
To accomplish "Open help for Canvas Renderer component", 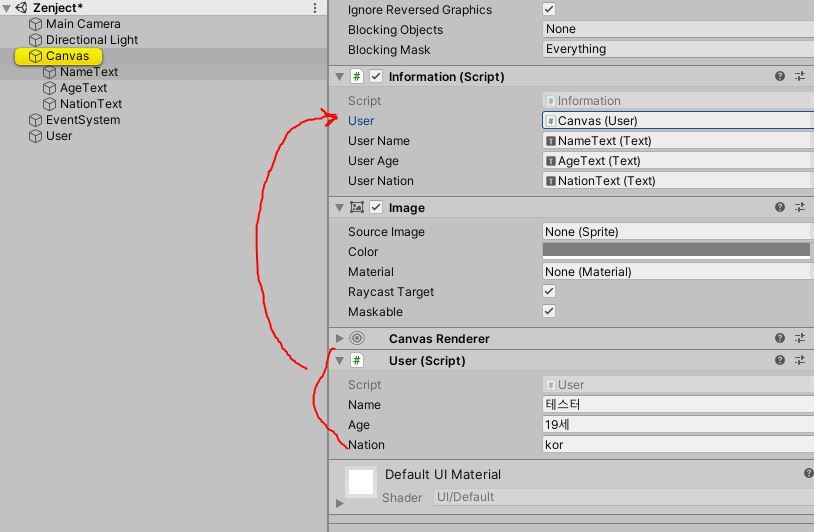I will [x=780, y=338].
